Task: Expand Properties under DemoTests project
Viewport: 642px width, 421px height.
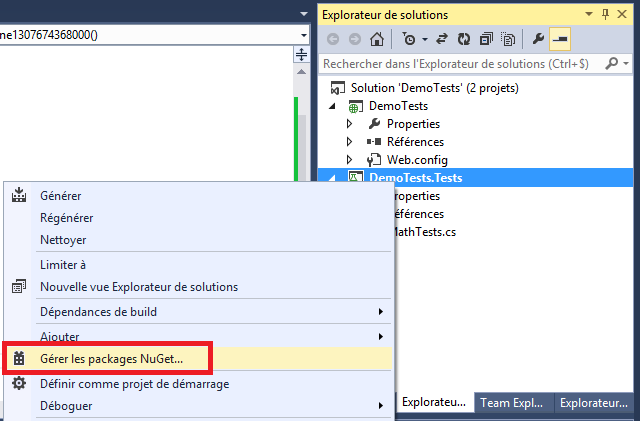Action: pos(349,124)
